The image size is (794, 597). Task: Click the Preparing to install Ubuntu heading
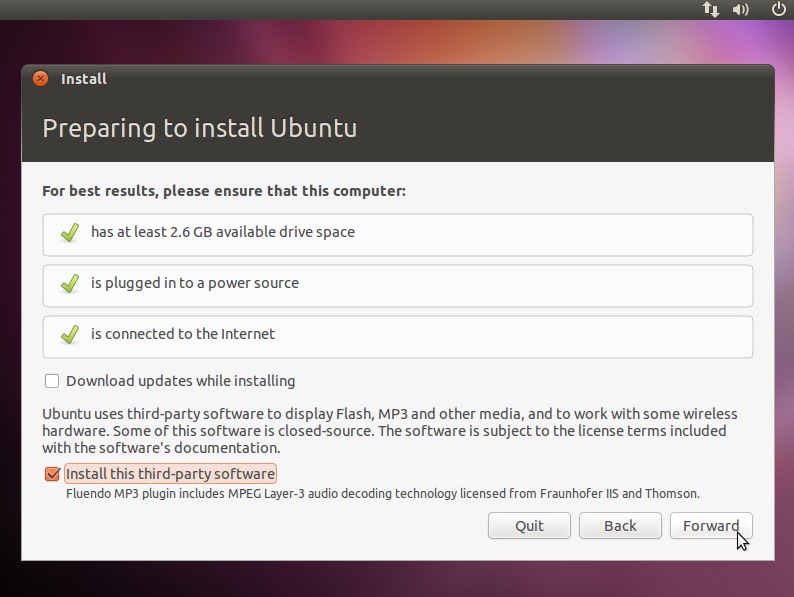click(x=199, y=129)
